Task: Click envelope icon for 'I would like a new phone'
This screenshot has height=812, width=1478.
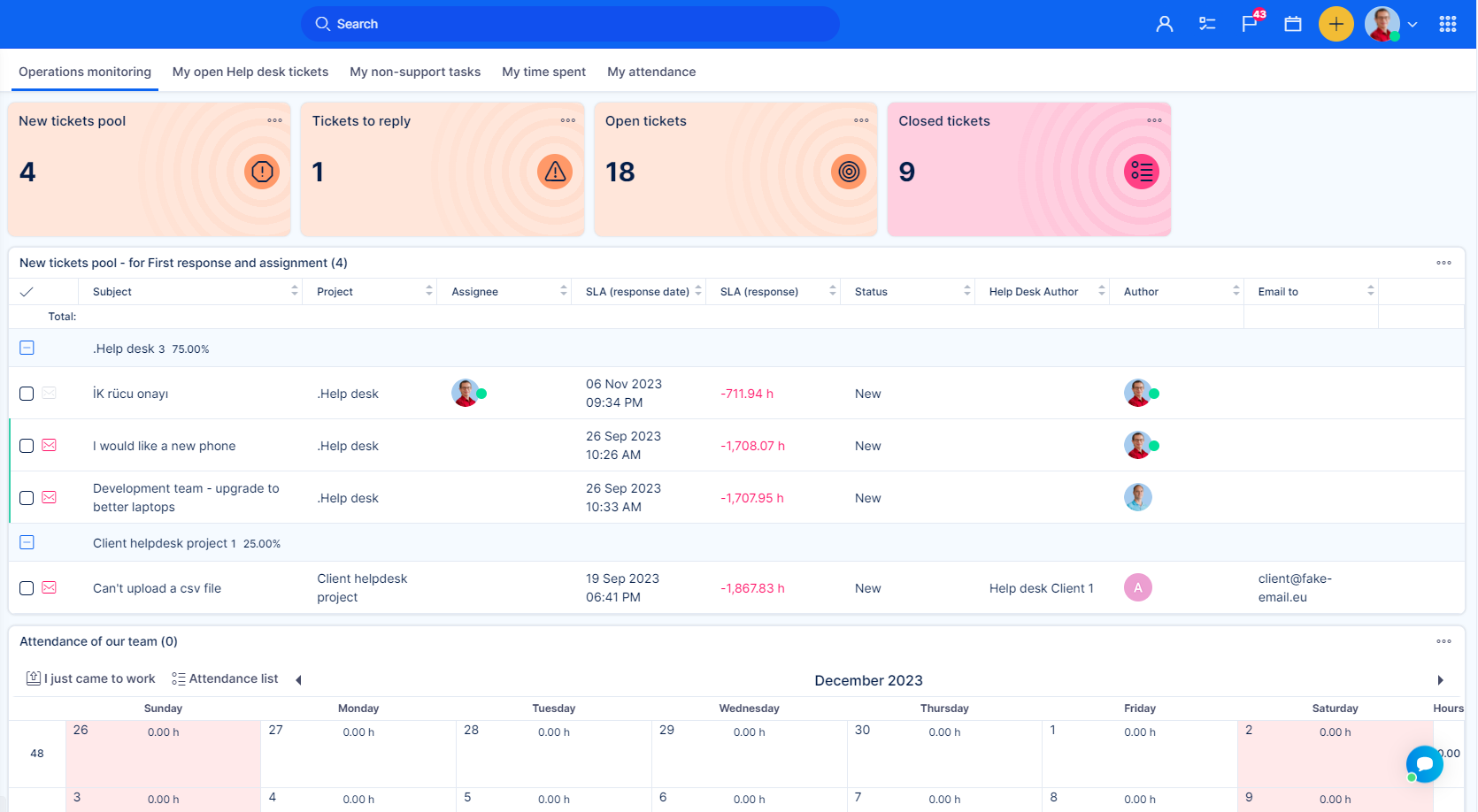Action: [x=50, y=446]
